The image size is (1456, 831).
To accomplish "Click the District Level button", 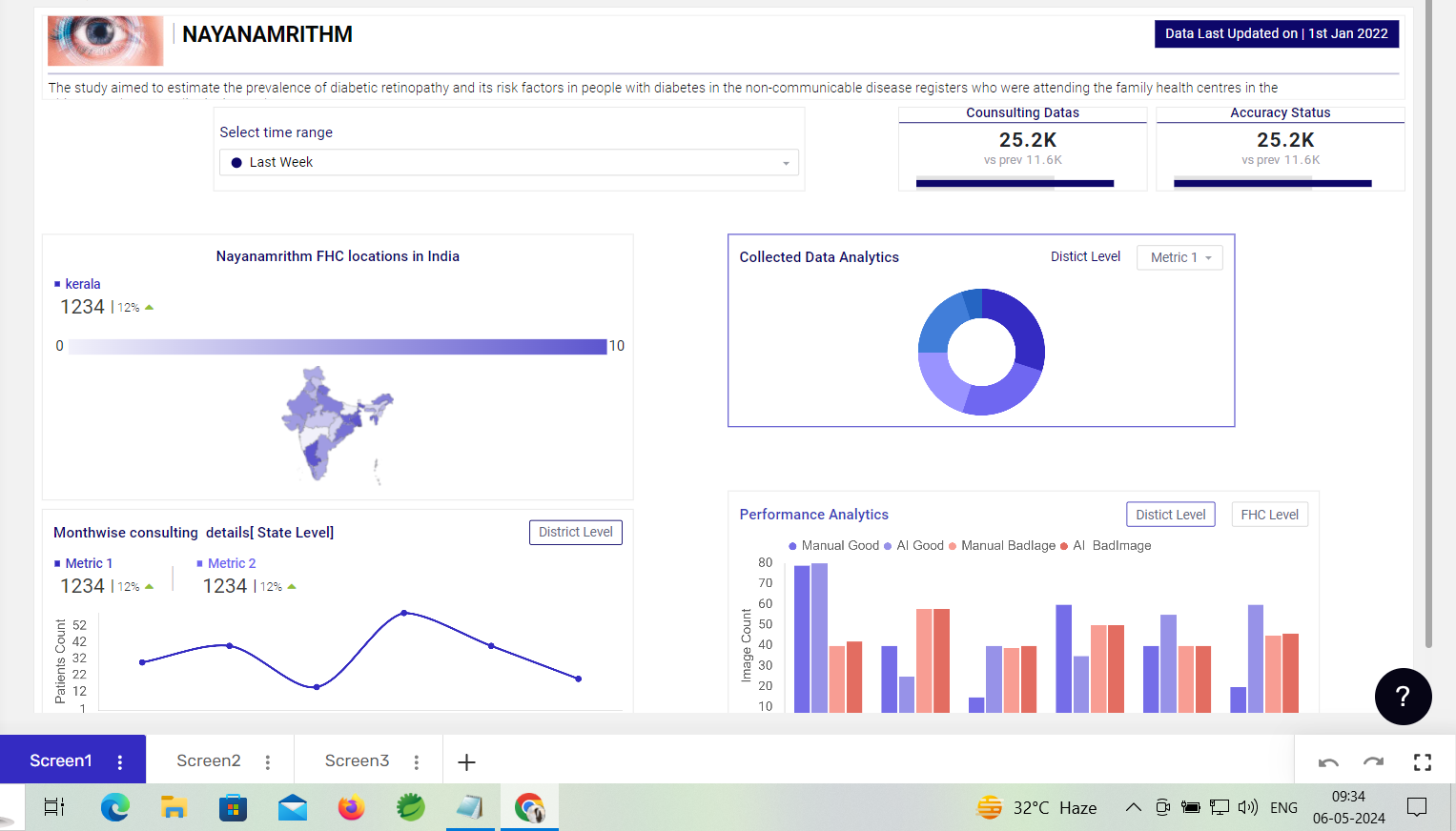I will [x=576, y=532].
